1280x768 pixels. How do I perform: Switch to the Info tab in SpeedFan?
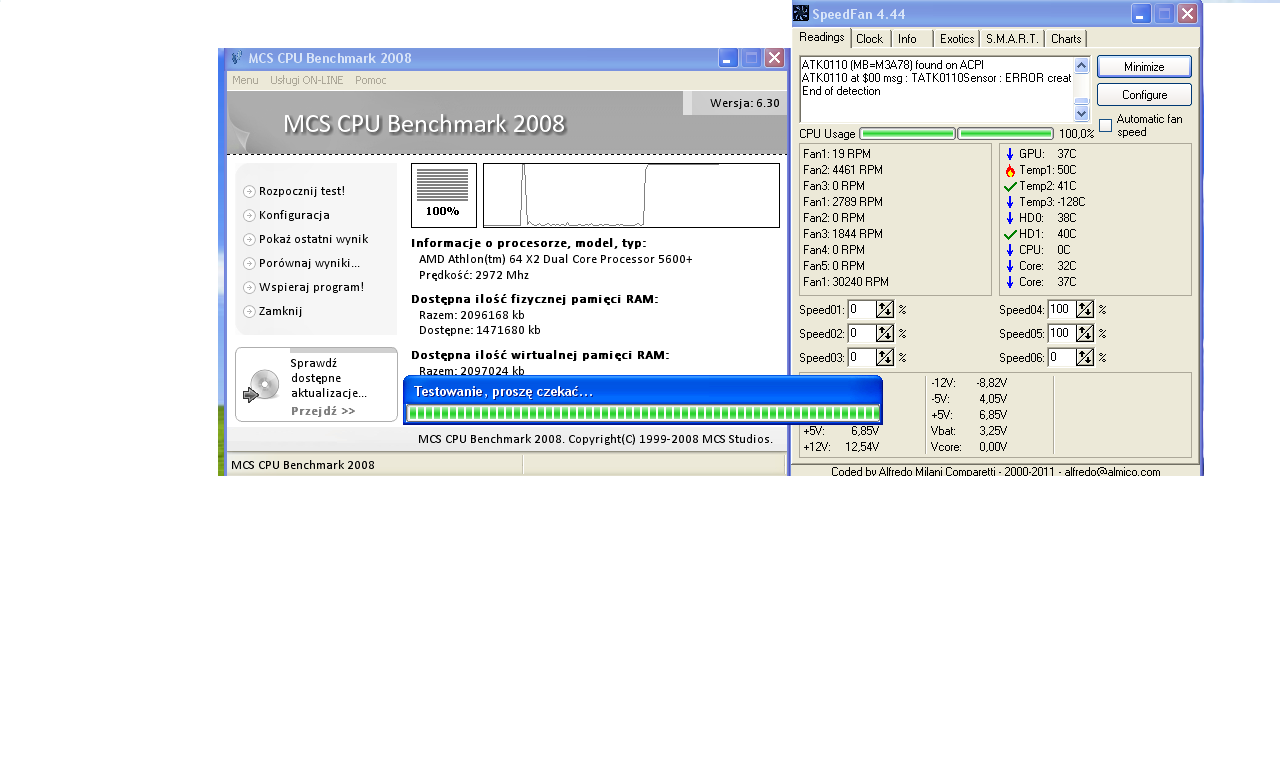click(912, 39)
